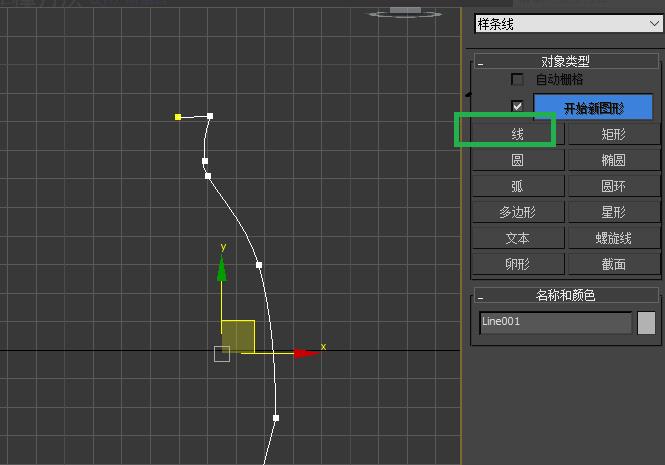The height and width of the screenshot is (465, 665).
Task: Uncheck the box beside 开始新图形
Action: coord(517,106)
